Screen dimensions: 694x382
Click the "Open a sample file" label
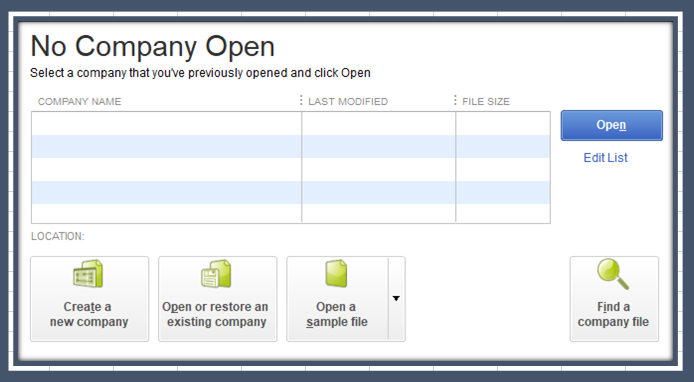click(336, 314)
